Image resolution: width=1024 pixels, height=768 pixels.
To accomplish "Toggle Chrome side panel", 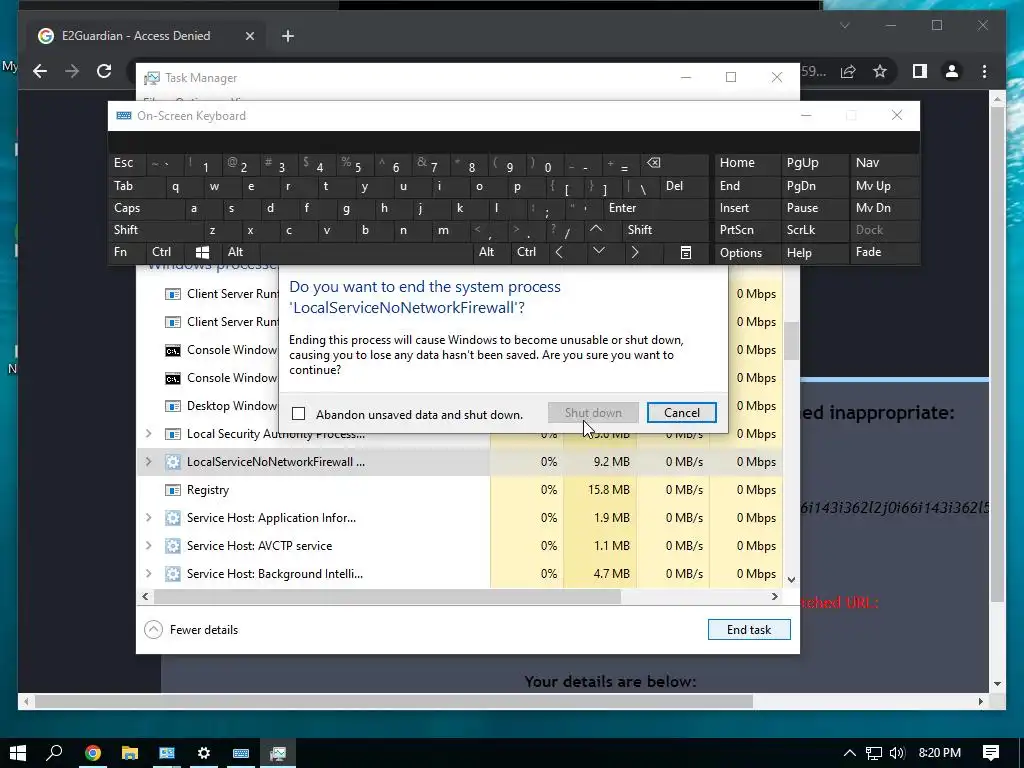I will [920, 71].
